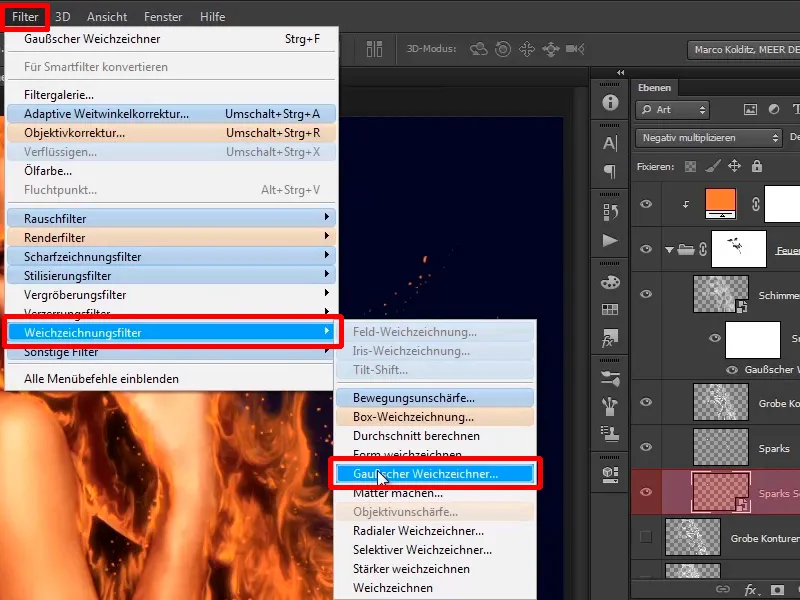Open the Marco Kolditz workspace dropdown

click(743, 49)
